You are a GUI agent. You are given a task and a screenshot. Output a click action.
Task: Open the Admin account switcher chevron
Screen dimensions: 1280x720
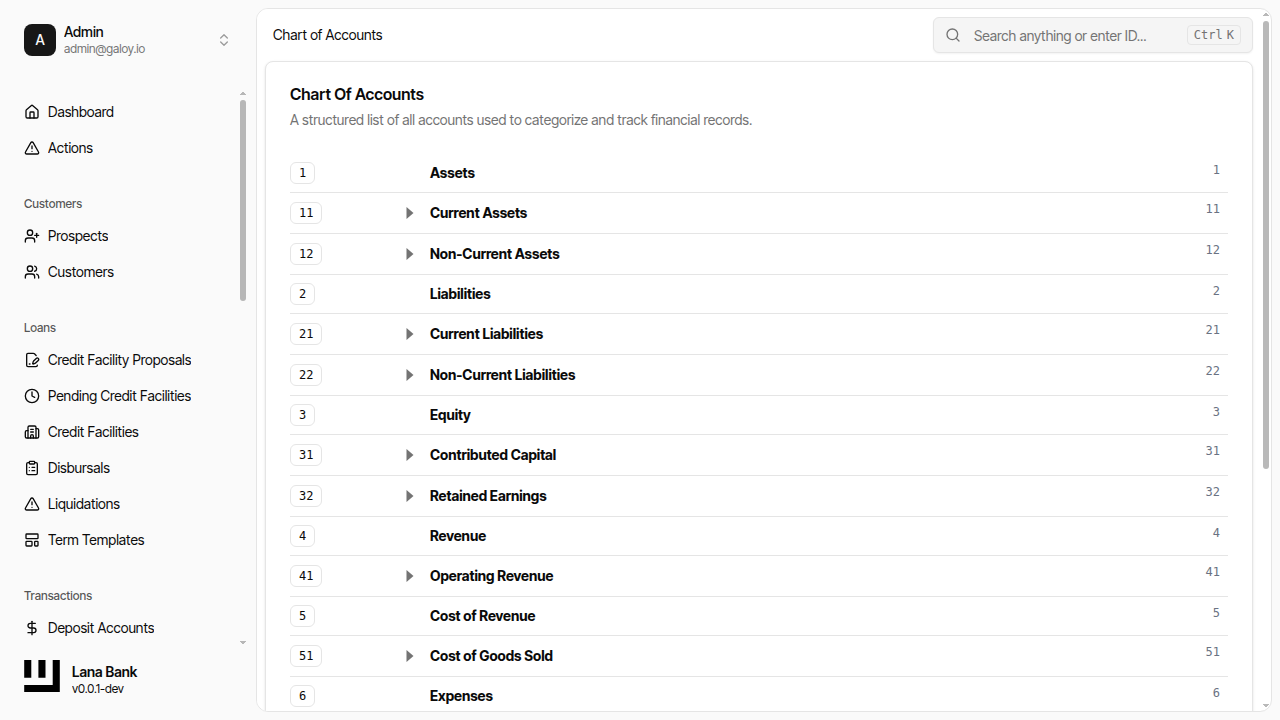click(x=224, y=40)
